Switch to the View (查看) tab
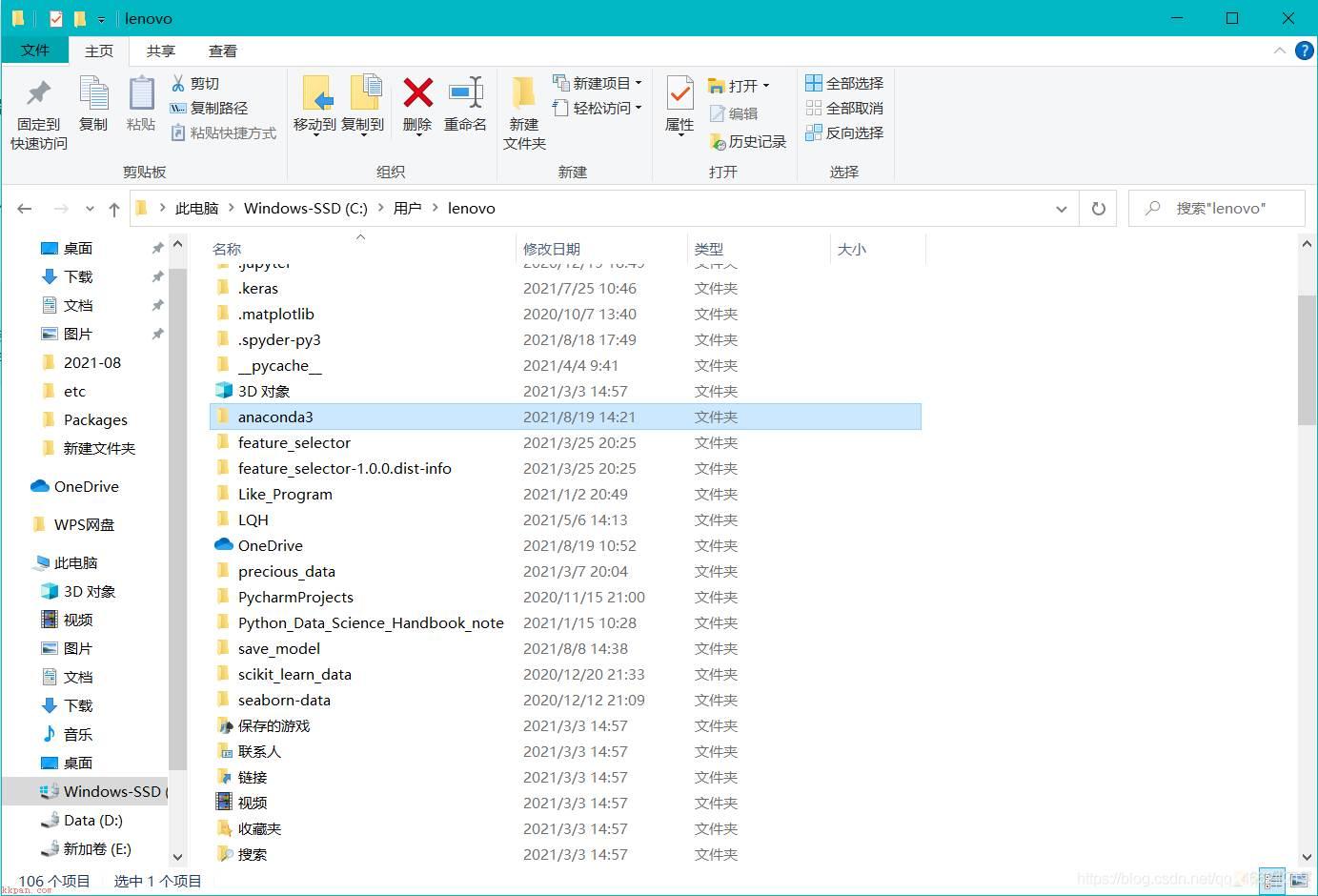1318x896 pixels. pyautogui.click(x=223, y=51)
